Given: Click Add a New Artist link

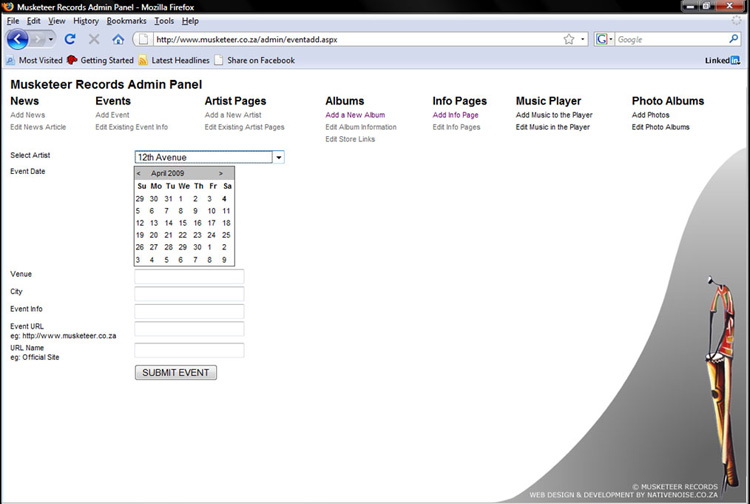Looking at the screenshot, I should [x=233, y=115].
